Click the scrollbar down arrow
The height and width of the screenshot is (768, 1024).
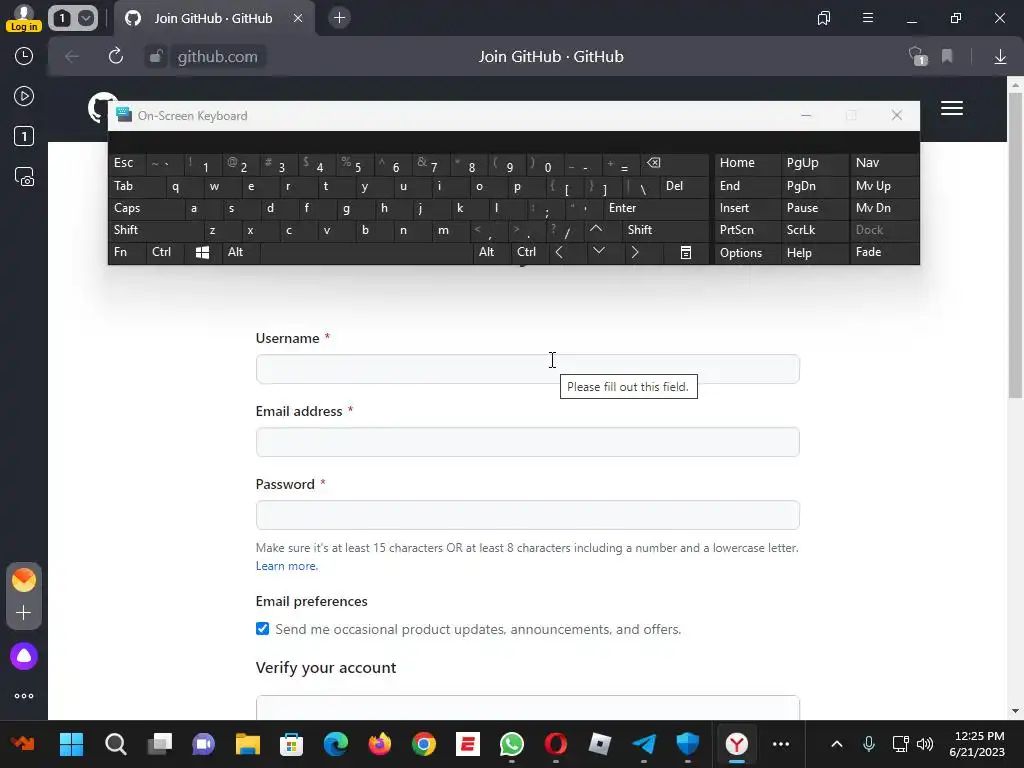coord(1015,711)
